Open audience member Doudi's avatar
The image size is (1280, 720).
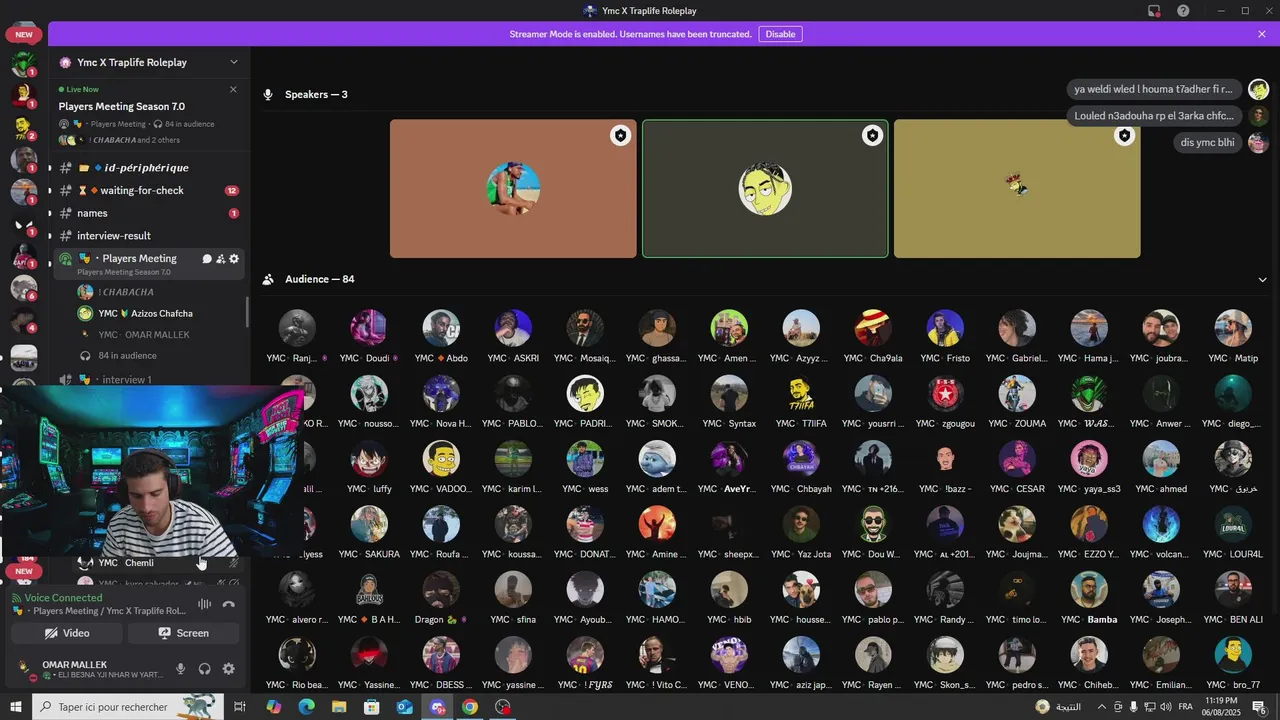[x=369, y=328]
